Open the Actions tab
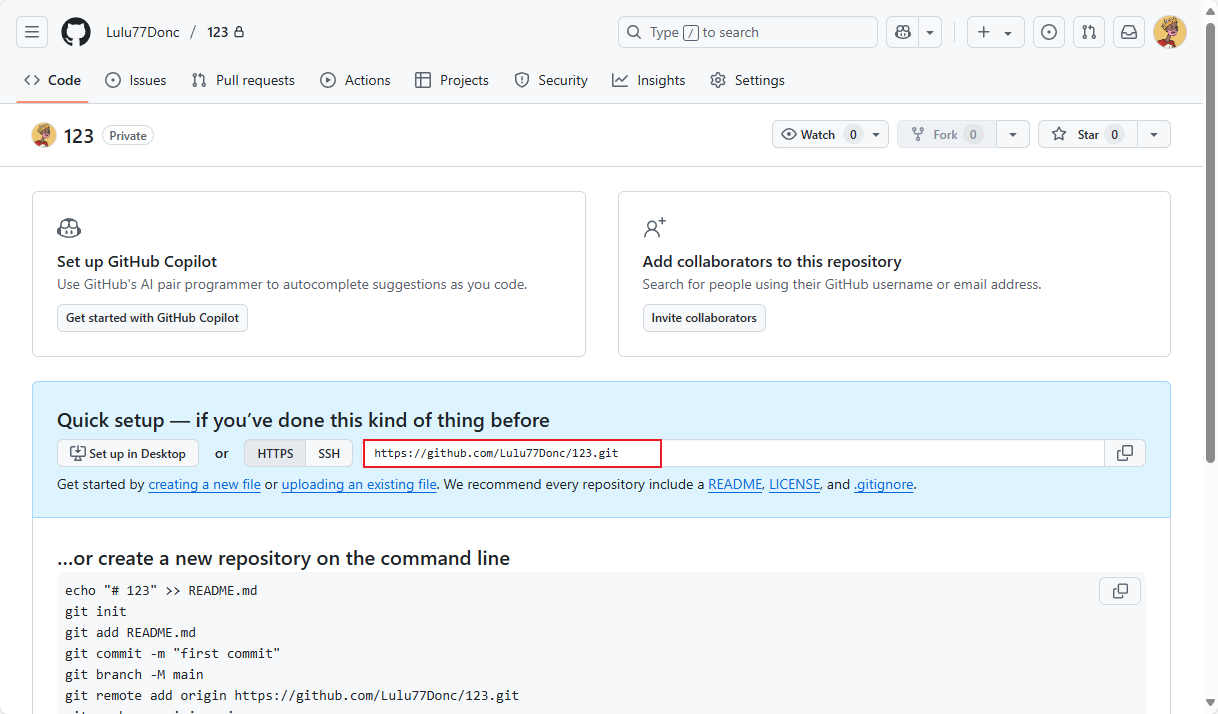The width and height of the screenshot is (1218, 714). 355,80
